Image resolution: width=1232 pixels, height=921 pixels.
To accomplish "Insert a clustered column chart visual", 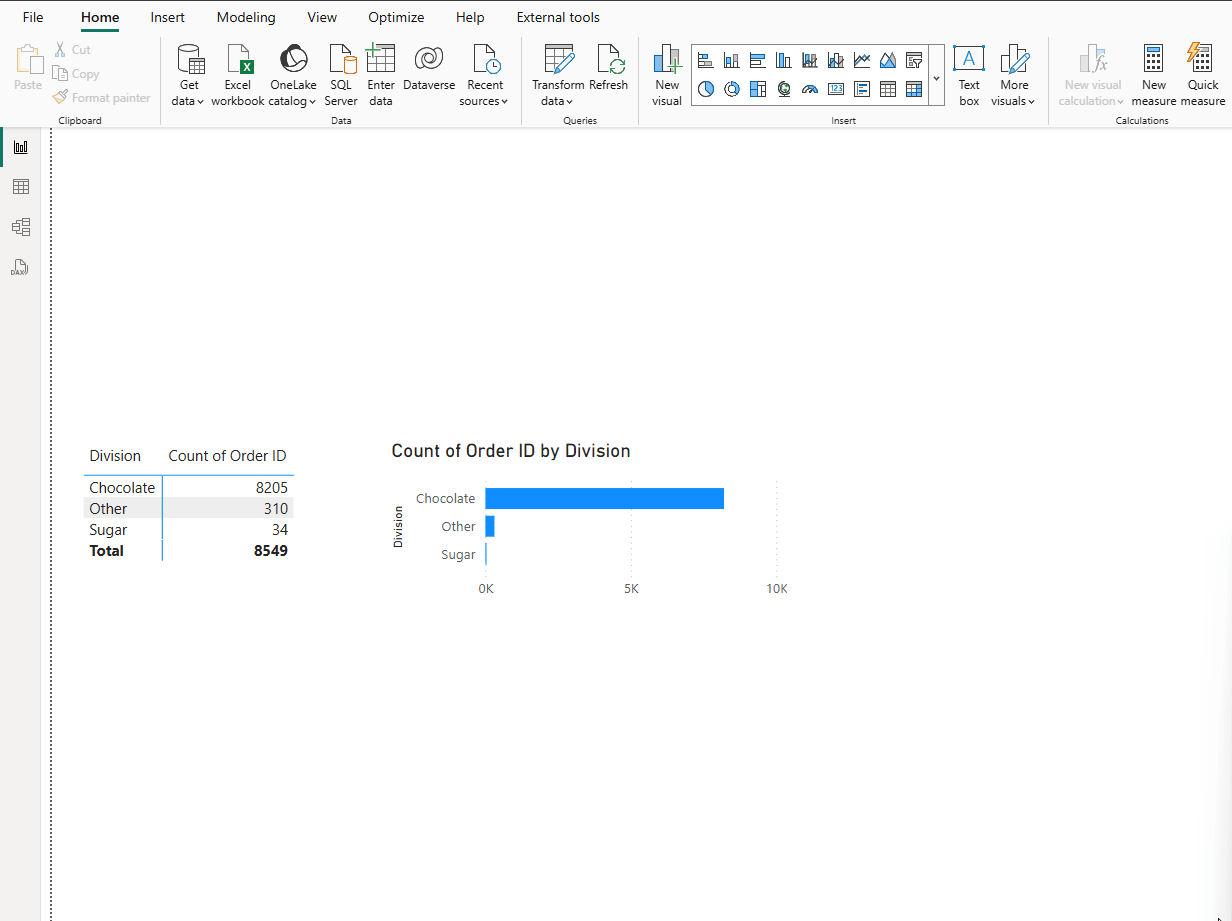I will click(x=784, y=61).
